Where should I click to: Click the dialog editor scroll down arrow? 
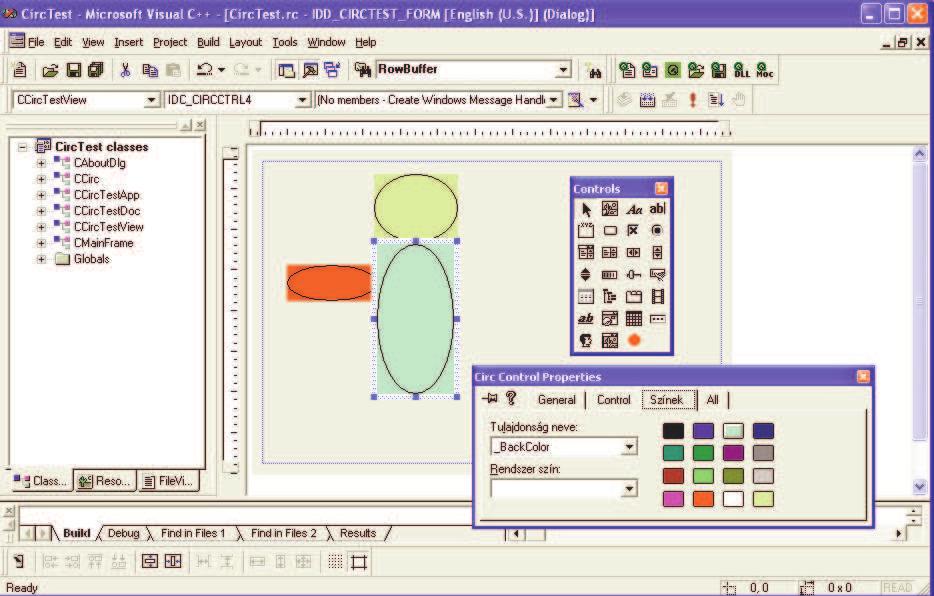click(919, 486)
